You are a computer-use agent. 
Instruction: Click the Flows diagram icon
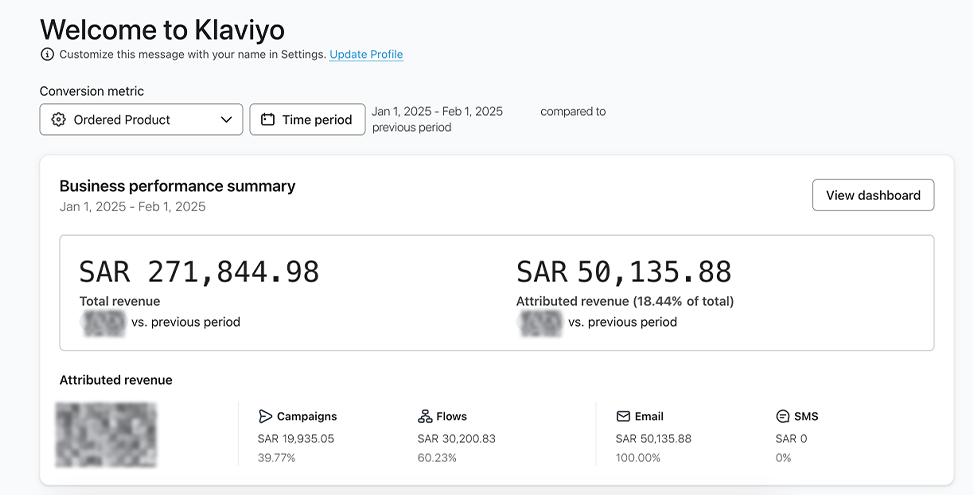(x=425, y=416)
